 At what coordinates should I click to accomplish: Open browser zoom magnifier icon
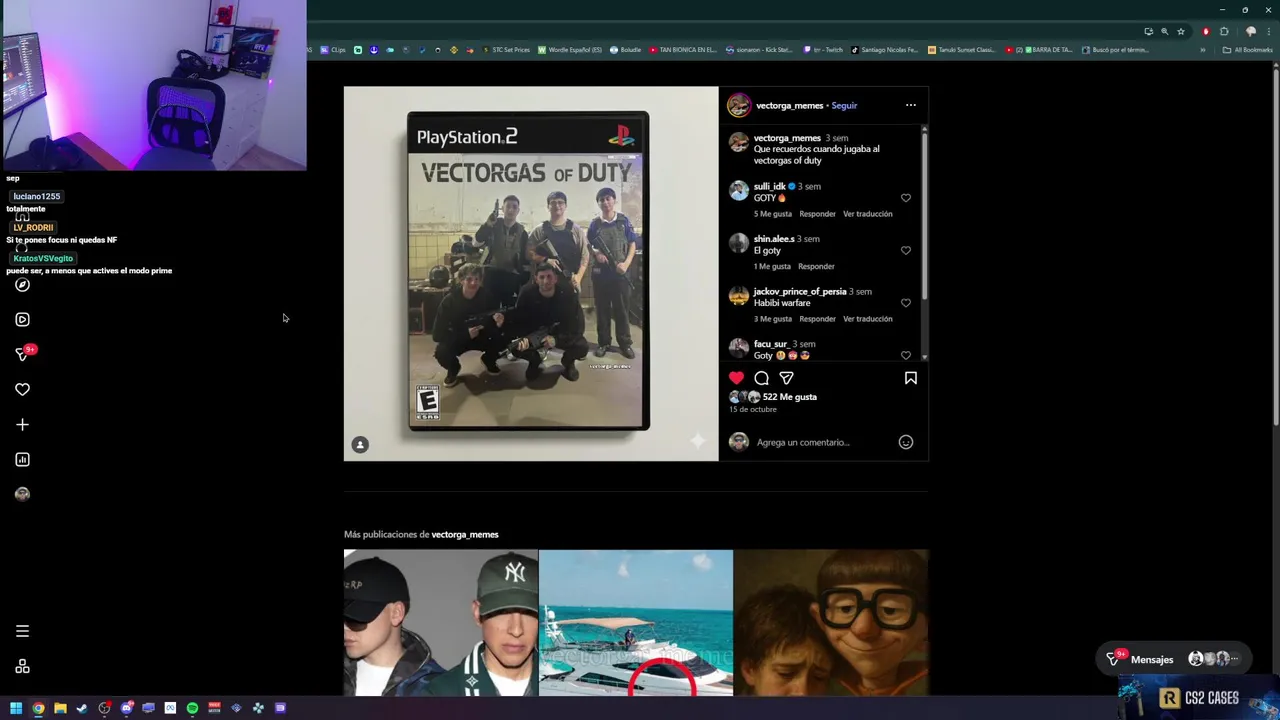[1164, 31]
